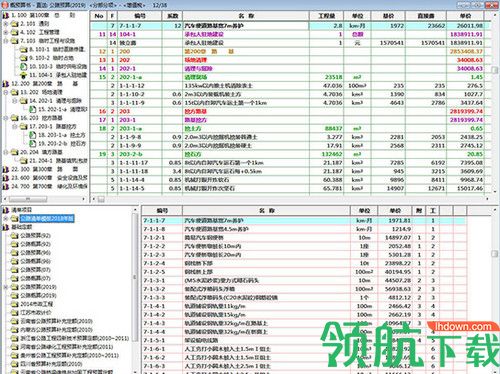Viewport: 500px width, 374px height.
Task: Collapse tree node 7. 103
Action: pyautogui.click(x=6, y=41)
